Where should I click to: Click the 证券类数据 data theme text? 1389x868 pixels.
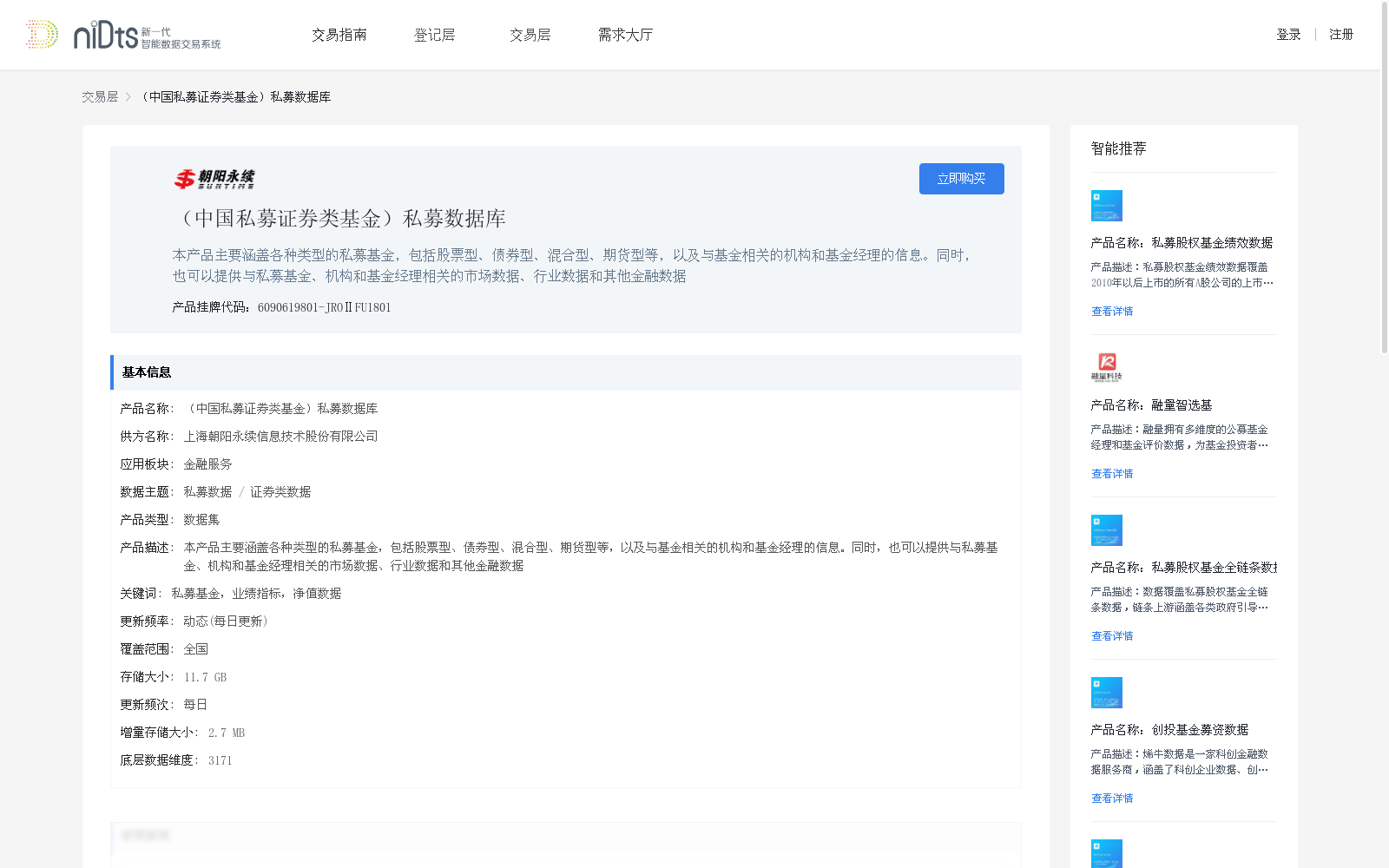coord(280,492)
